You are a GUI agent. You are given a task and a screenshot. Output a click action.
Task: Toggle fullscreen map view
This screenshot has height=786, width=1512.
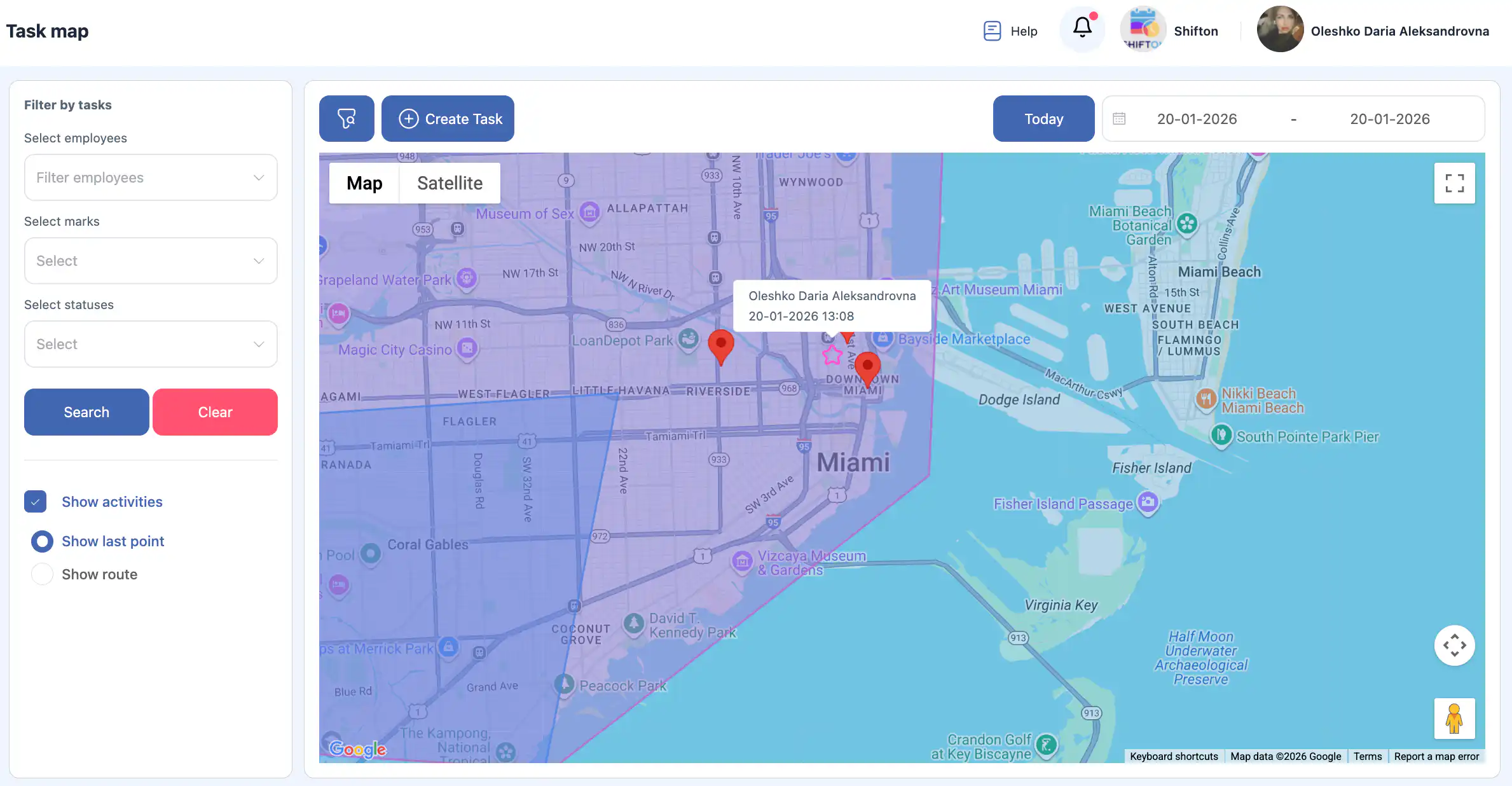pyautogui.click(x=1454, y=183)
